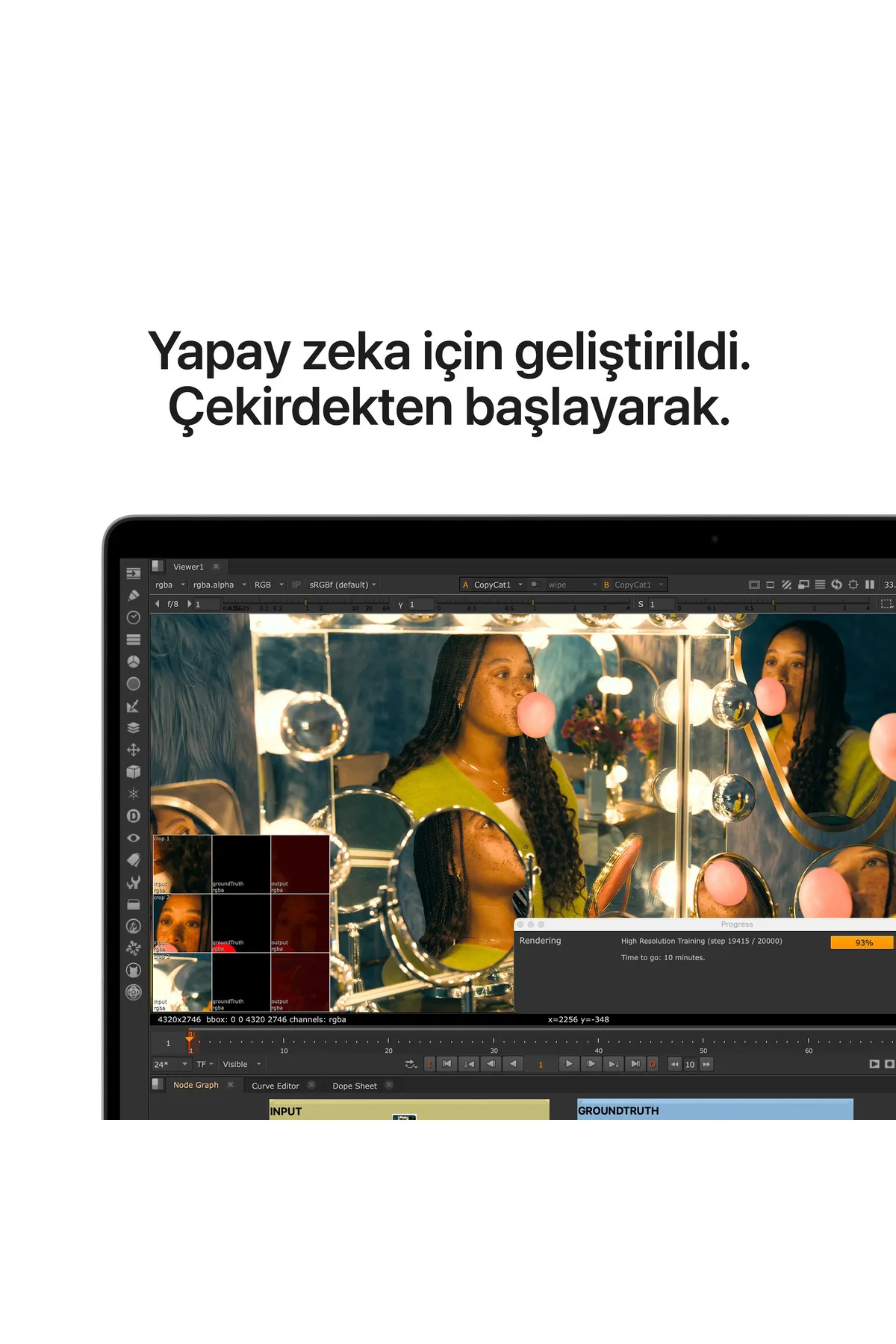Image resolution: width=896 pixels, height=1344 pixels.
Task: Open the Channel nodes toolbar icon
Action: [x=134, y=639]
